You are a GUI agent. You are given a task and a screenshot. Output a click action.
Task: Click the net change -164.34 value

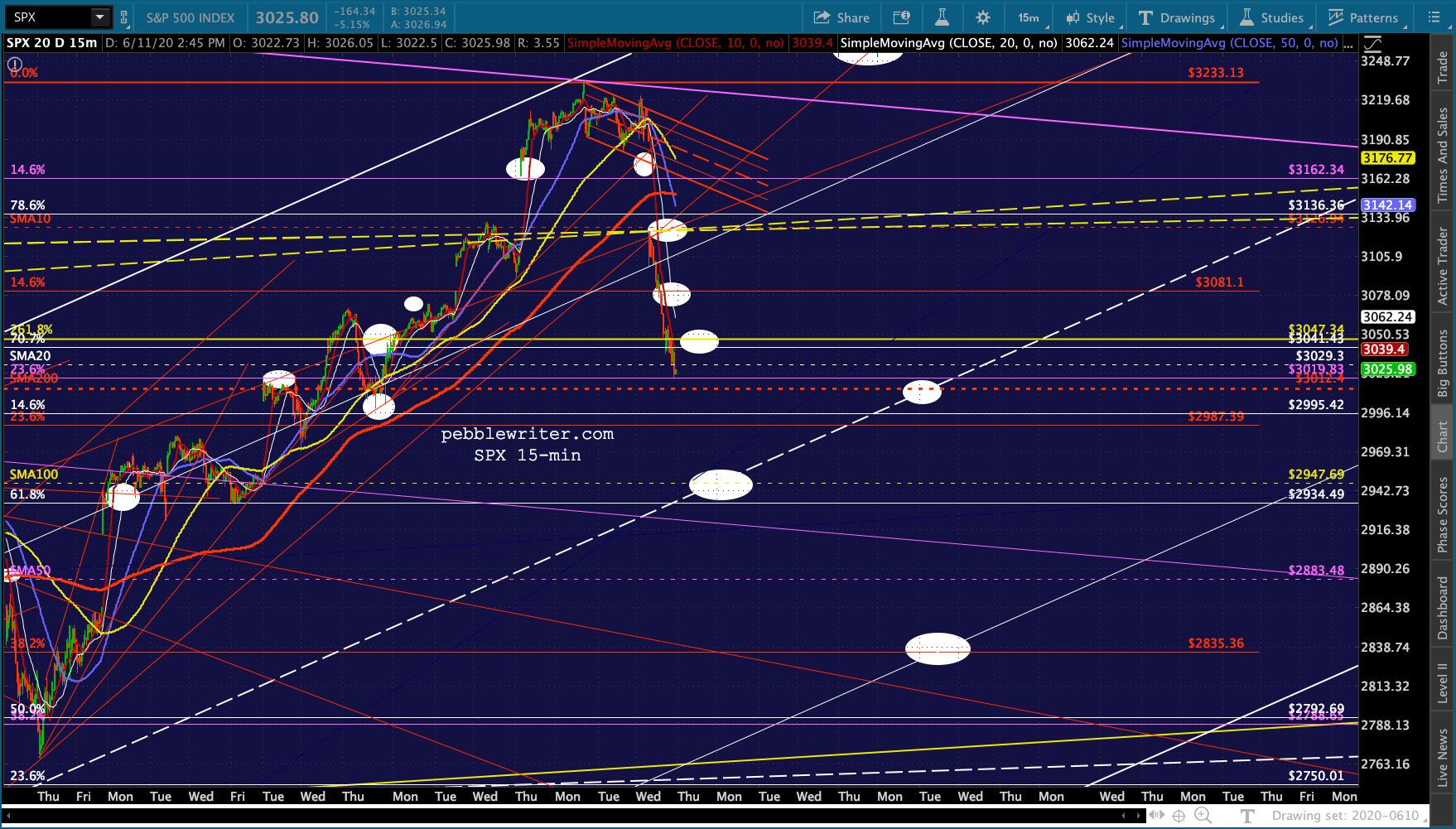(354, 12)
